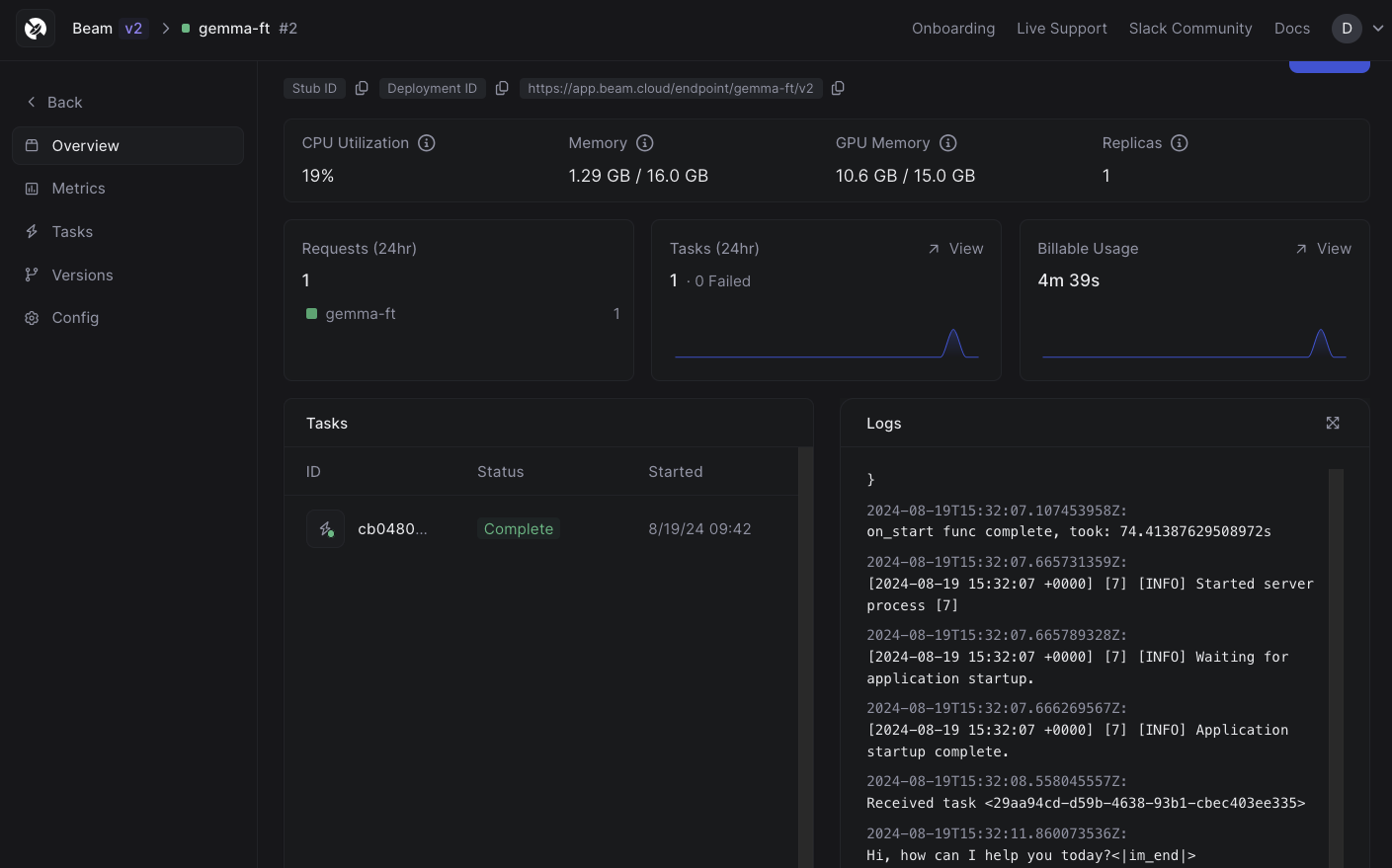Image resolution: width=1392 pixels, height=868 pixels.
Task: Click the GPU Memory info icon
Action: 948,143
